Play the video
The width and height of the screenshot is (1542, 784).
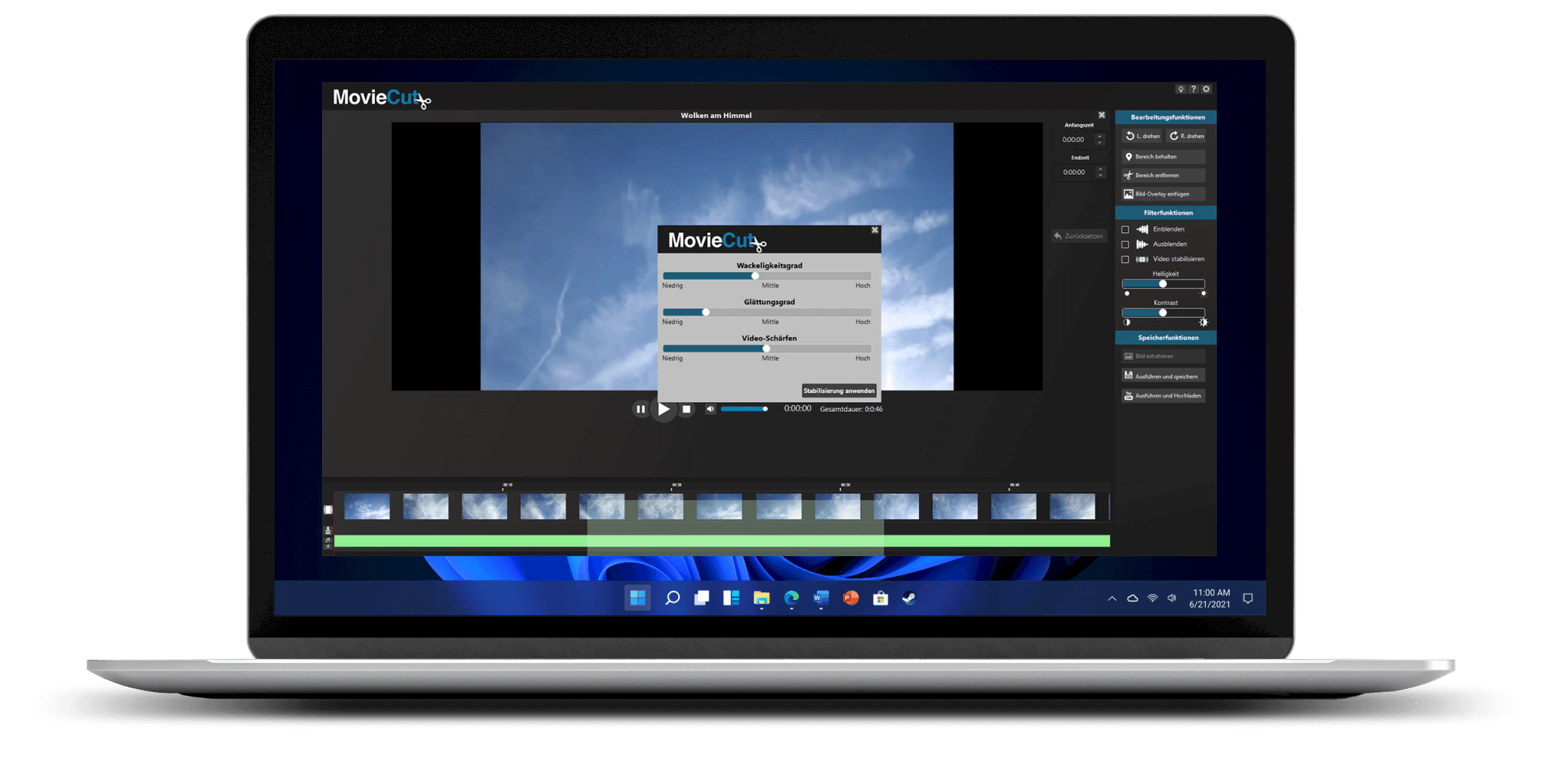click(664, 409)
